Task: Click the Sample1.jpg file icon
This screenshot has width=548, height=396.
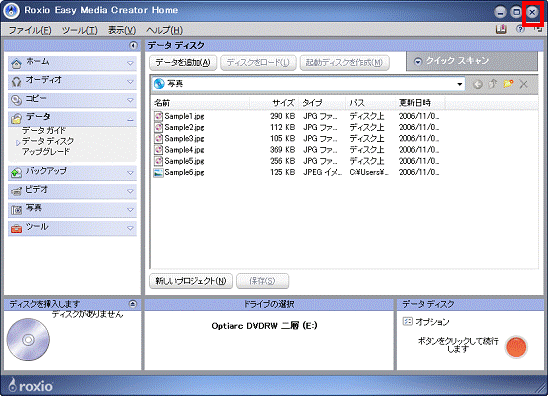Action: coord(158,116)
